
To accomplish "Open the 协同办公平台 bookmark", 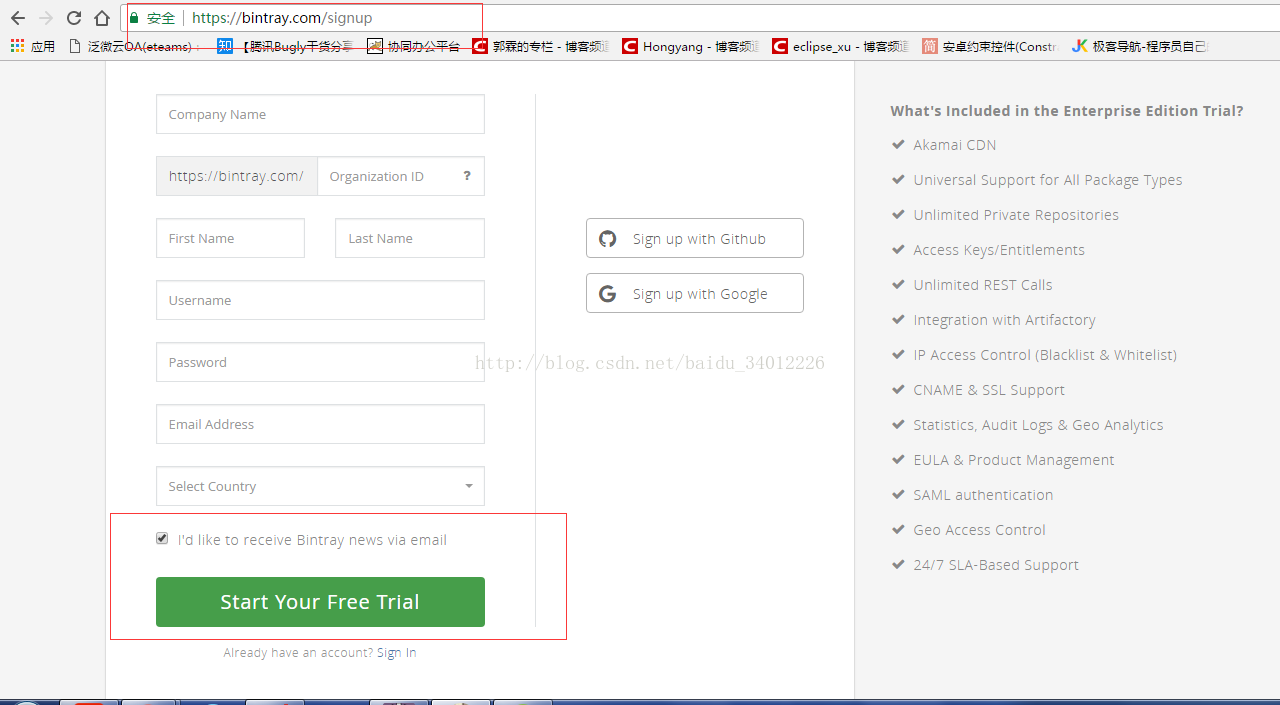I will tap(414, 46).
